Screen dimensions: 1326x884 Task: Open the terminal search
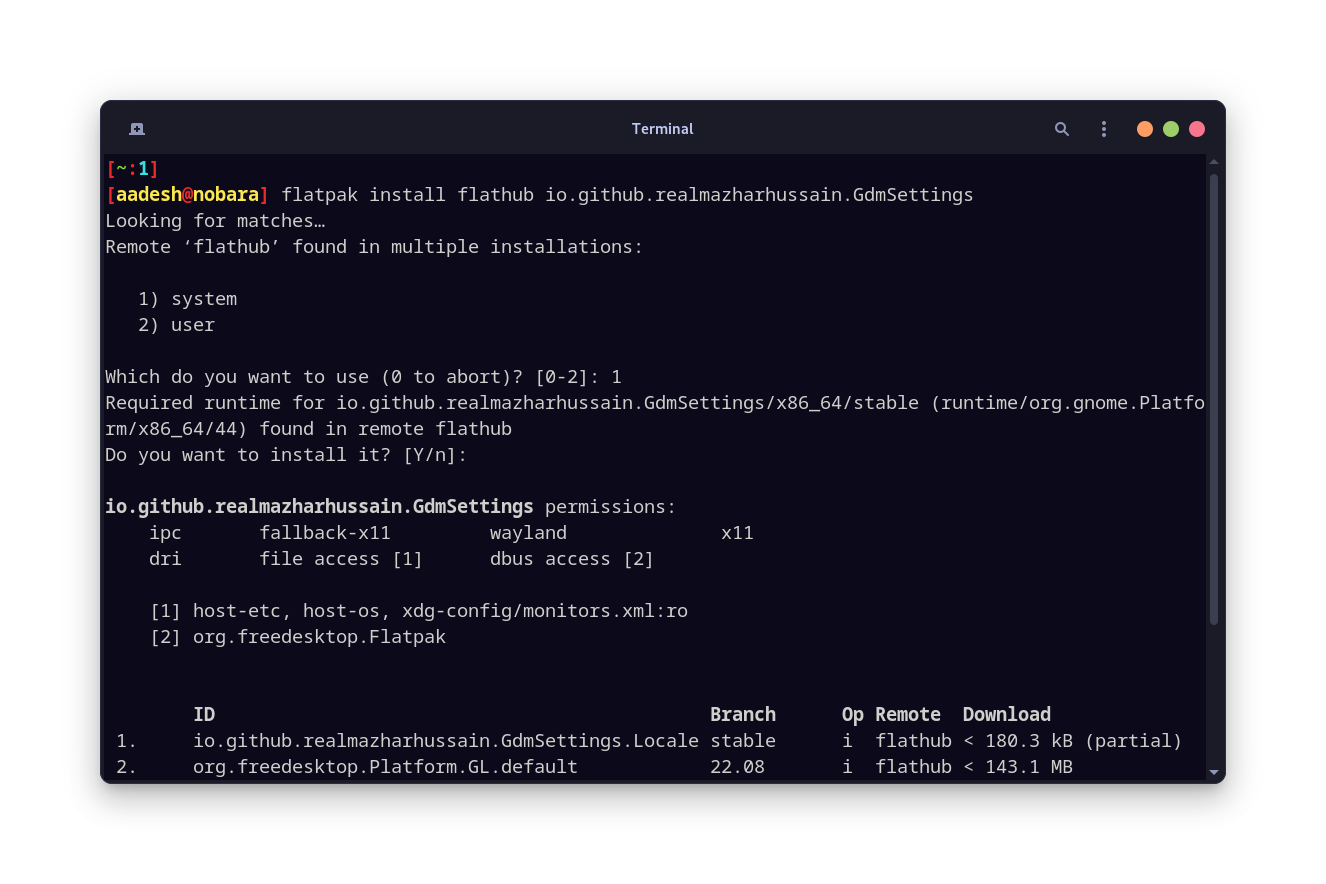tap(1061, 129)
